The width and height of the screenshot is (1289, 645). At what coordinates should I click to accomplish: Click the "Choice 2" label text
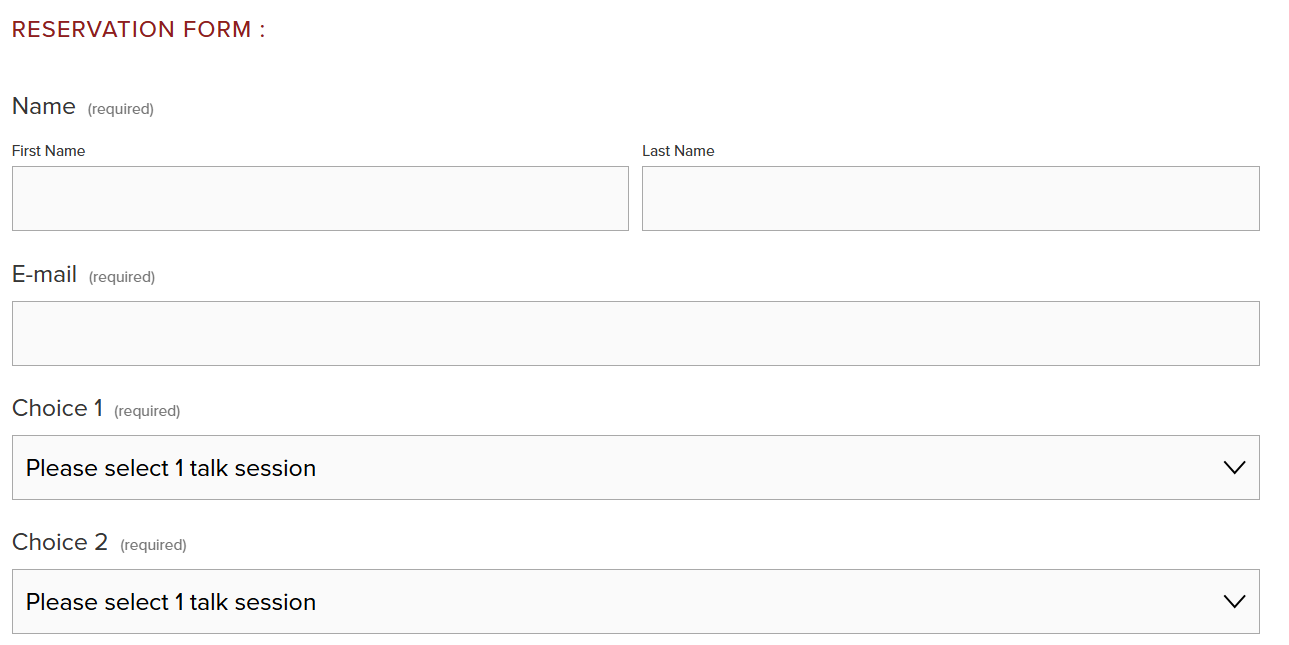[60, 542]
